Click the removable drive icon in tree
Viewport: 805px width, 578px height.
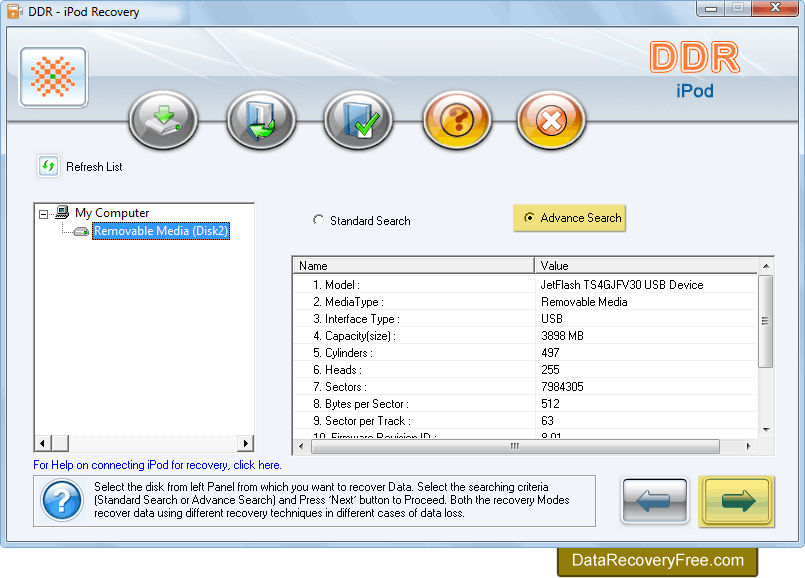point(81,232)
